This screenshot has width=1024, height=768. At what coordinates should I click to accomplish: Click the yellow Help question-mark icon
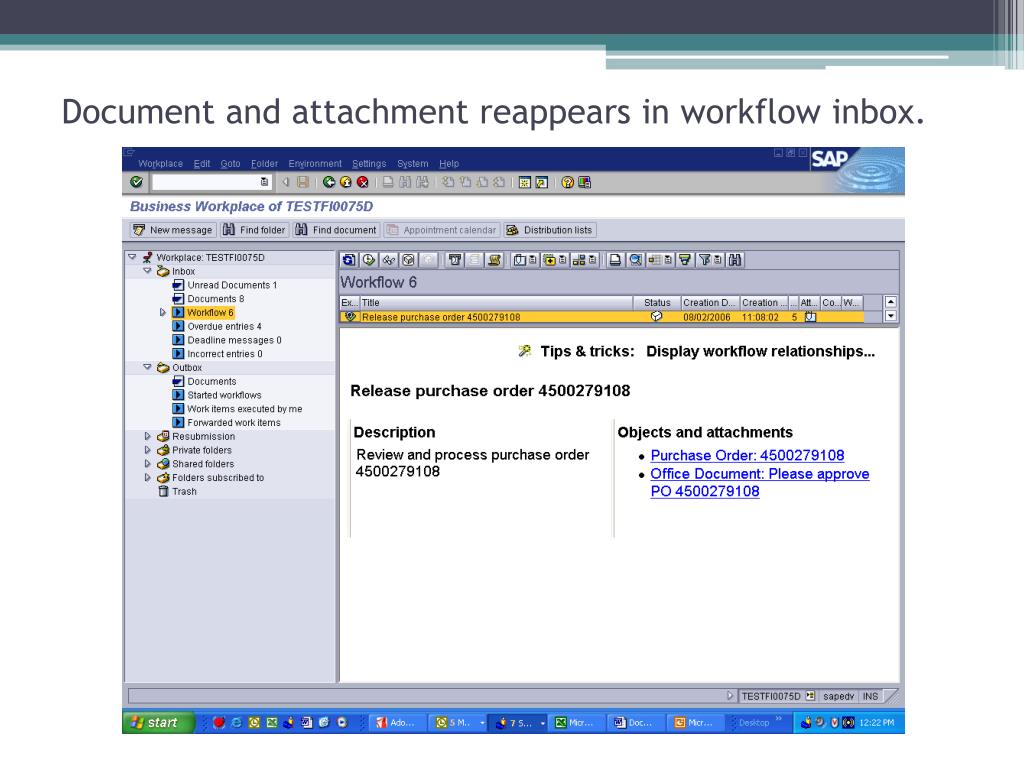tap(568, 182)
